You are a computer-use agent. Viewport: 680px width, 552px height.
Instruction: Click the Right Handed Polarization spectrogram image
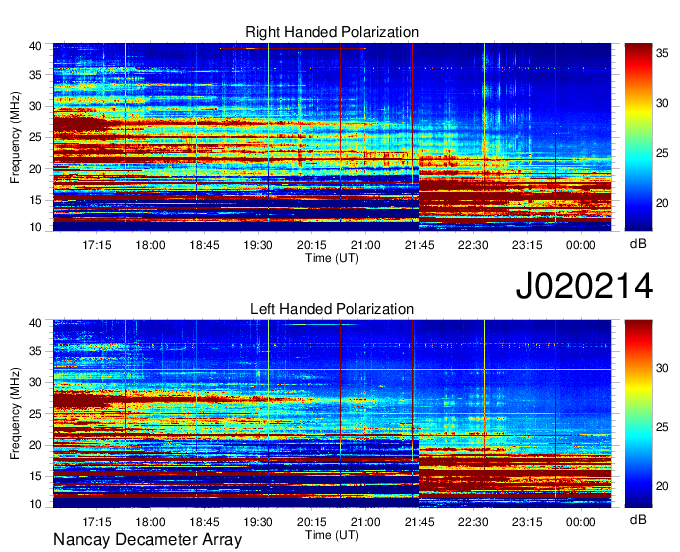point(332,137)
